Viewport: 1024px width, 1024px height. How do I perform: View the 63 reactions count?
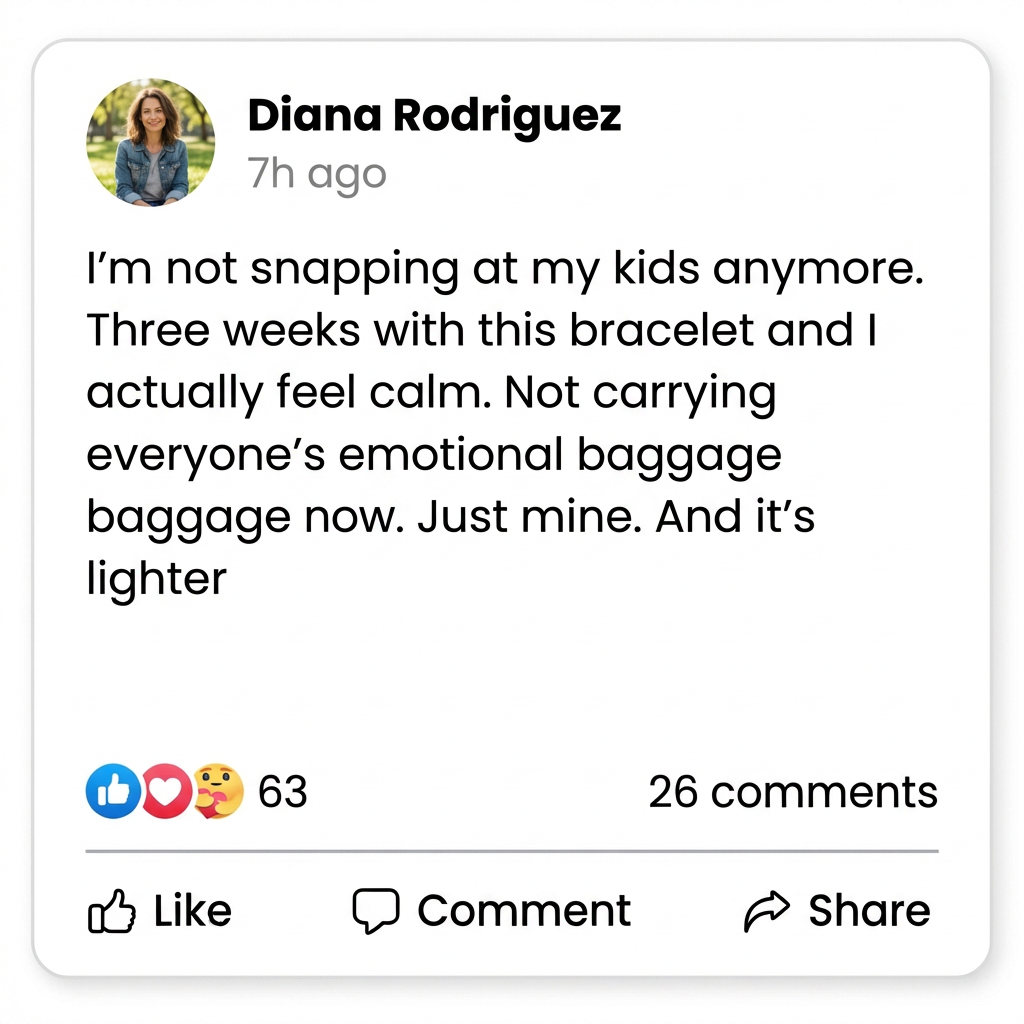coord(283,792)
